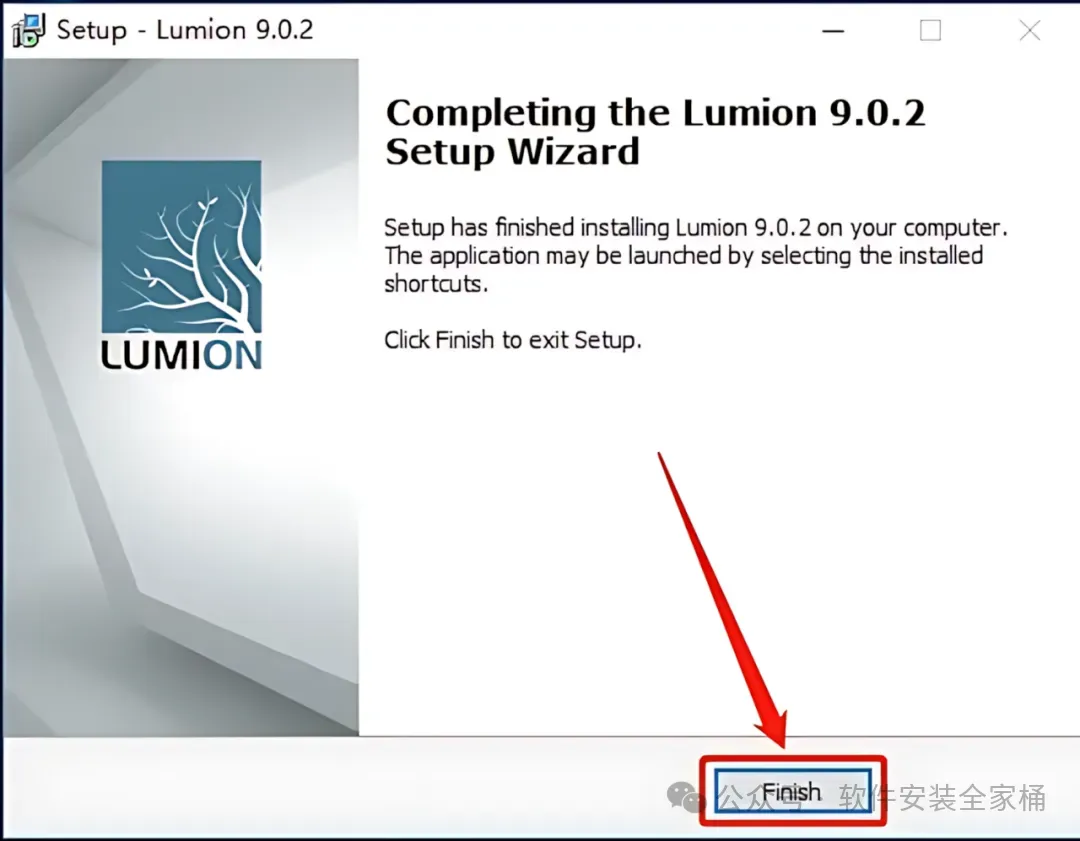Click the WeChat watermark icon
This screenshot has height=841, width=1080.
(685, 798)
